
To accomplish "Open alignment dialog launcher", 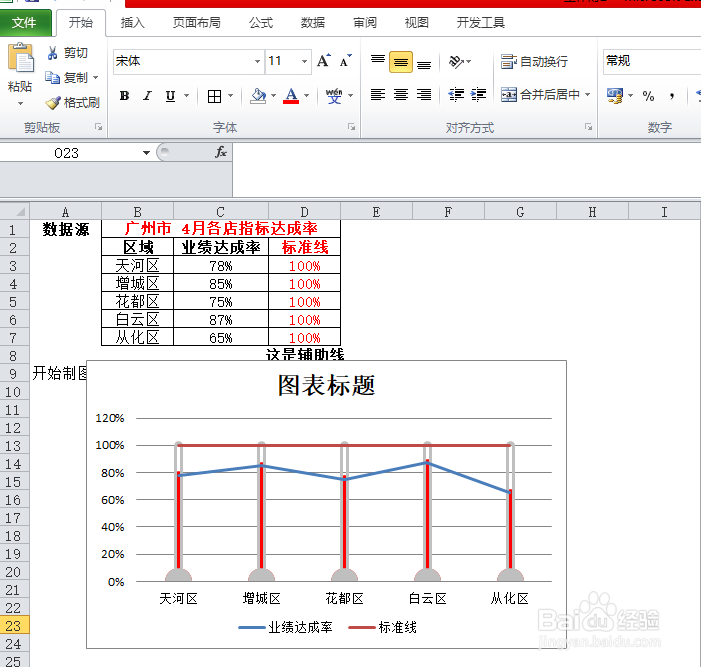I will click(588, 127).
